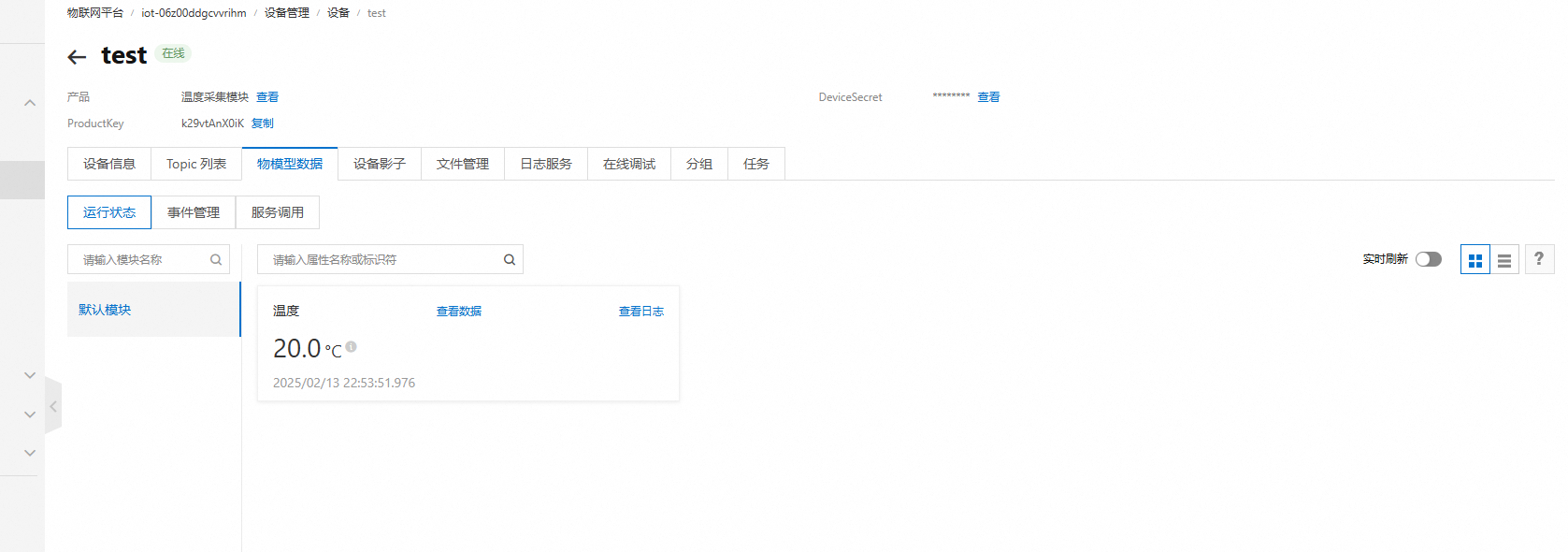Switch to list view layout

[1503, 260]
